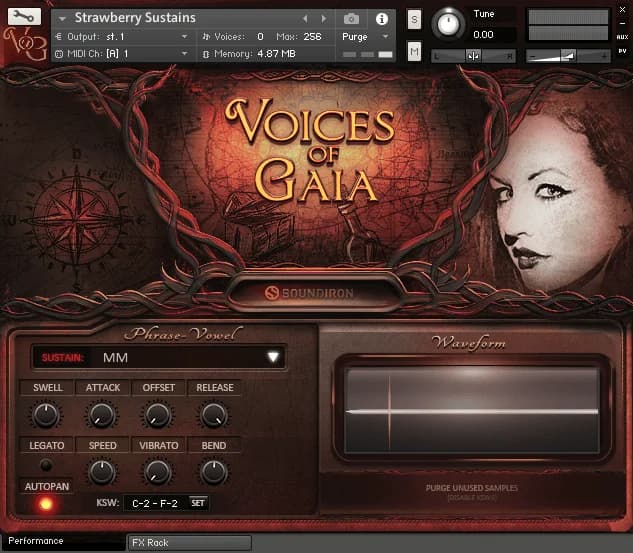Click the waveform playhead marker line
Screen dimensions: 633x553
(390, 412)
